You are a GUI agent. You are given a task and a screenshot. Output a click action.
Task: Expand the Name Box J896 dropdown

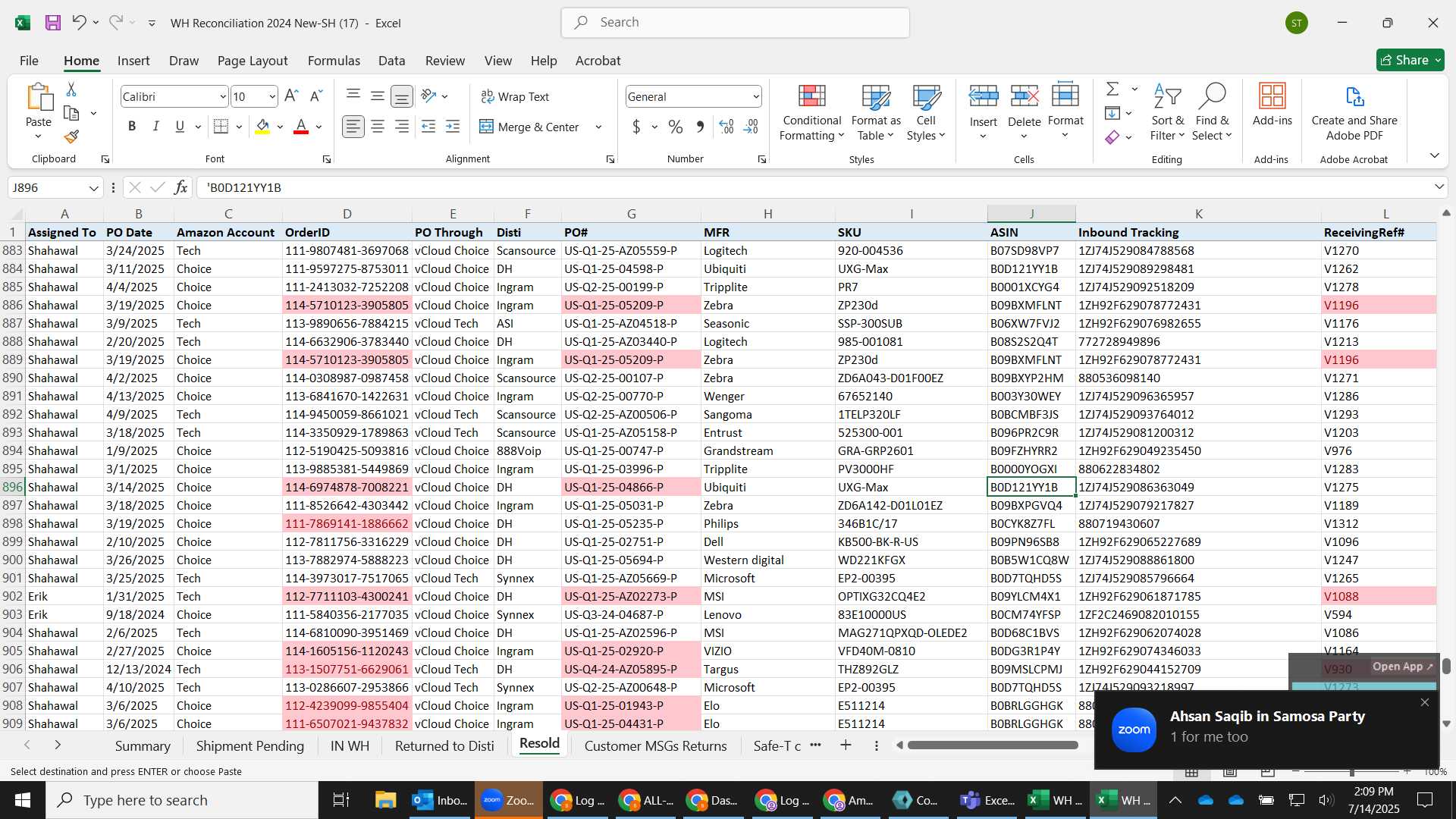click(x=93, y=187)
